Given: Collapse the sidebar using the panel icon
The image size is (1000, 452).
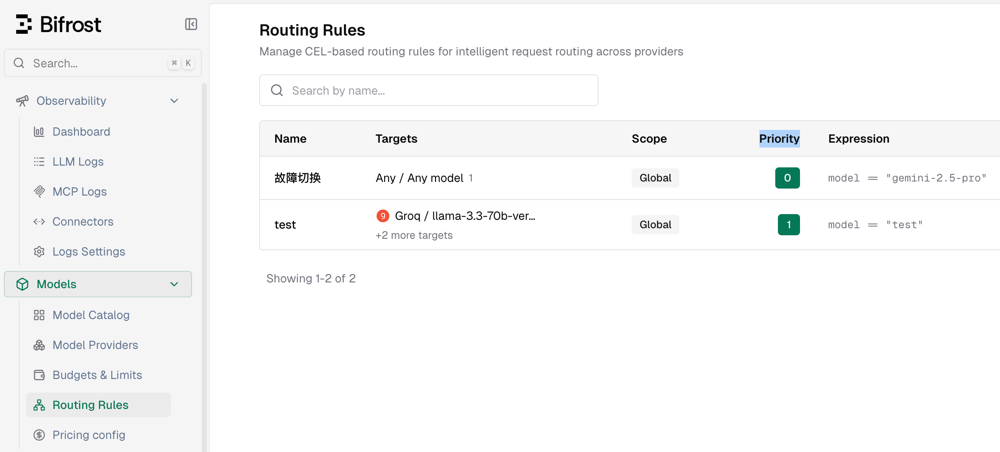Looking at the screenshot, I should coord(191,24).
